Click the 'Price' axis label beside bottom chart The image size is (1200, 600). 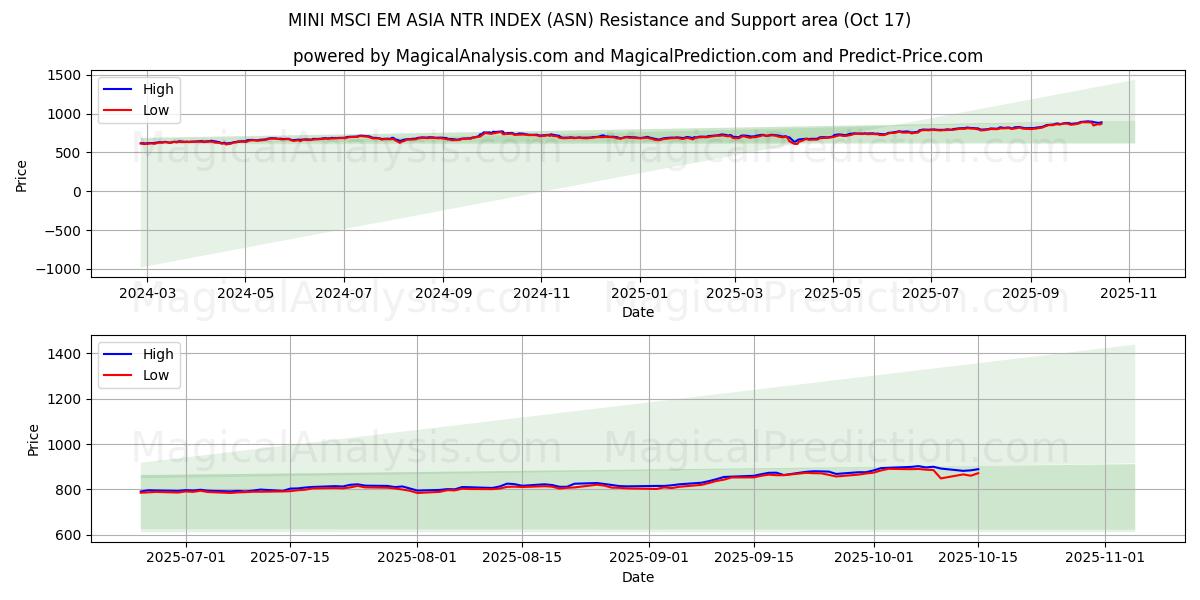tap(34, 440)
